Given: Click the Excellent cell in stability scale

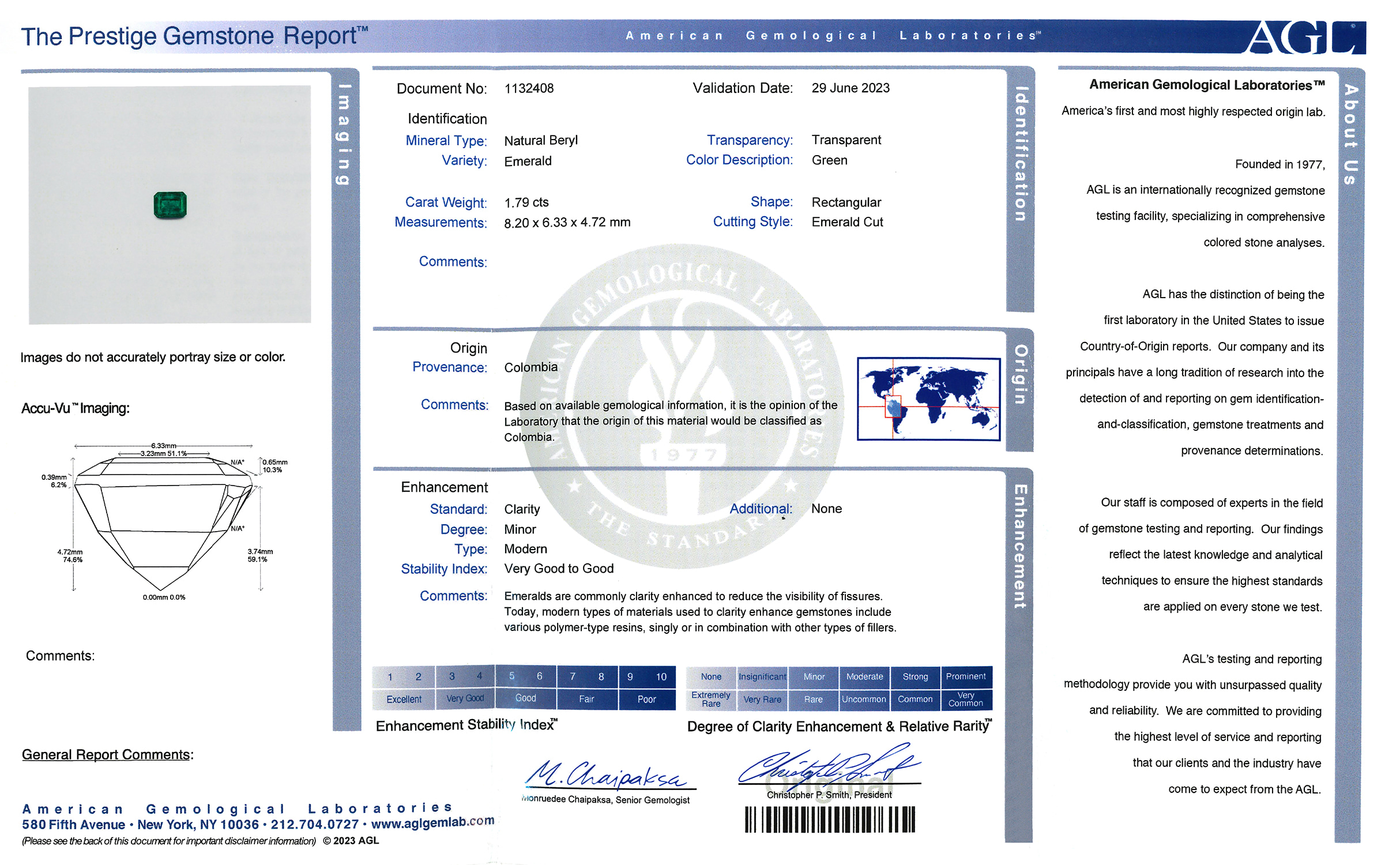Looking at the screenshot, I should point(404,699).
